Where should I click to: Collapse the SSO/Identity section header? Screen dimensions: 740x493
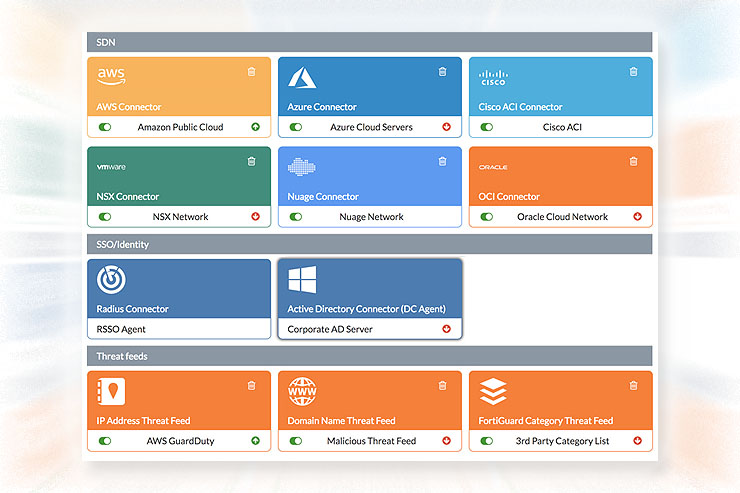point(369,244)
